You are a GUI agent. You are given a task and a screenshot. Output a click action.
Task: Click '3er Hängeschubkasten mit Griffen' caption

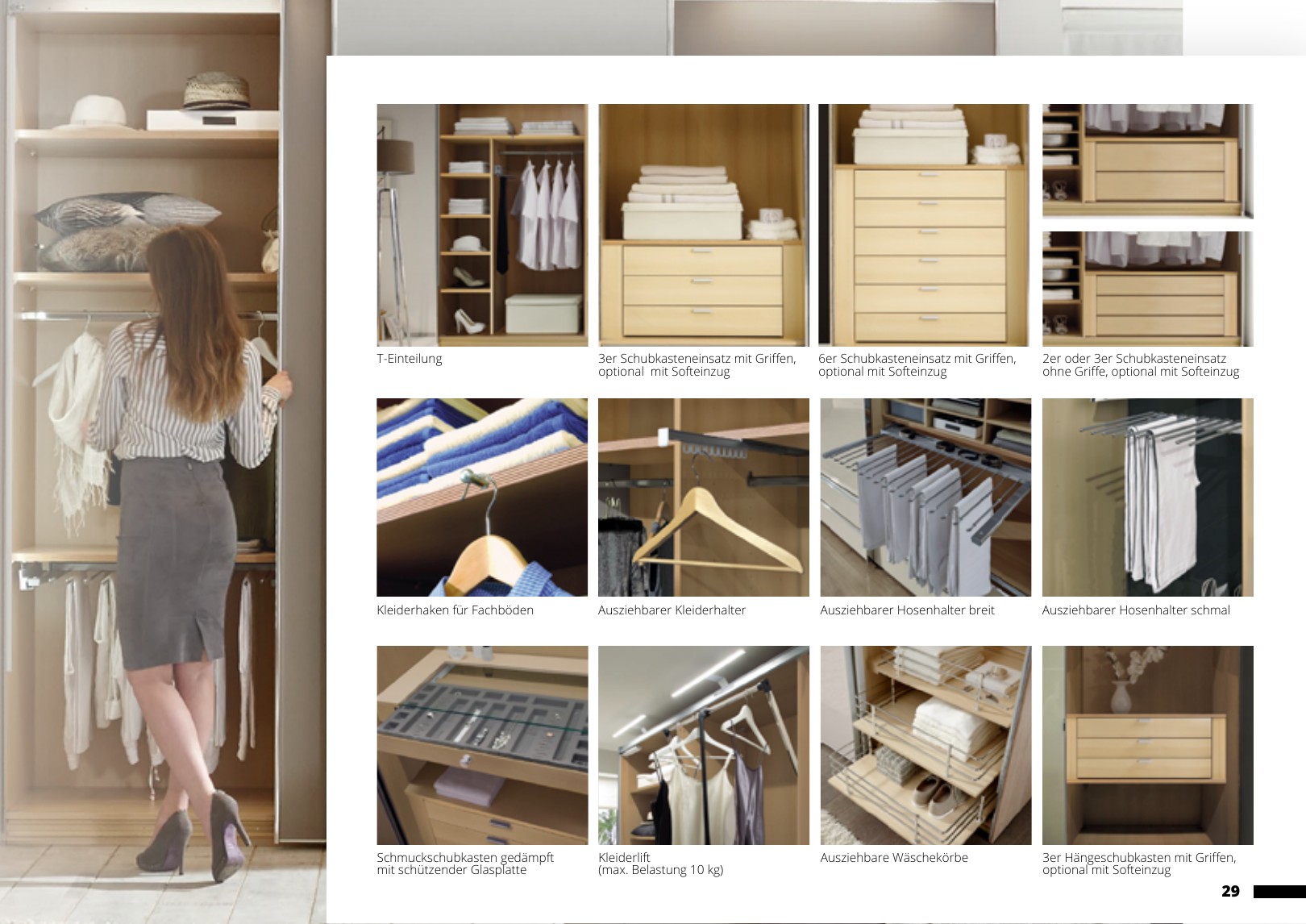tap(1139, 858)
